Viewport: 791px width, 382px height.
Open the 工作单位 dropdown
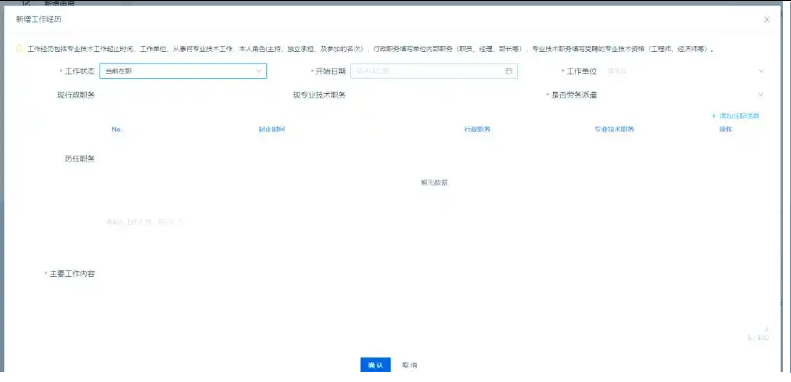coord(685,71)
